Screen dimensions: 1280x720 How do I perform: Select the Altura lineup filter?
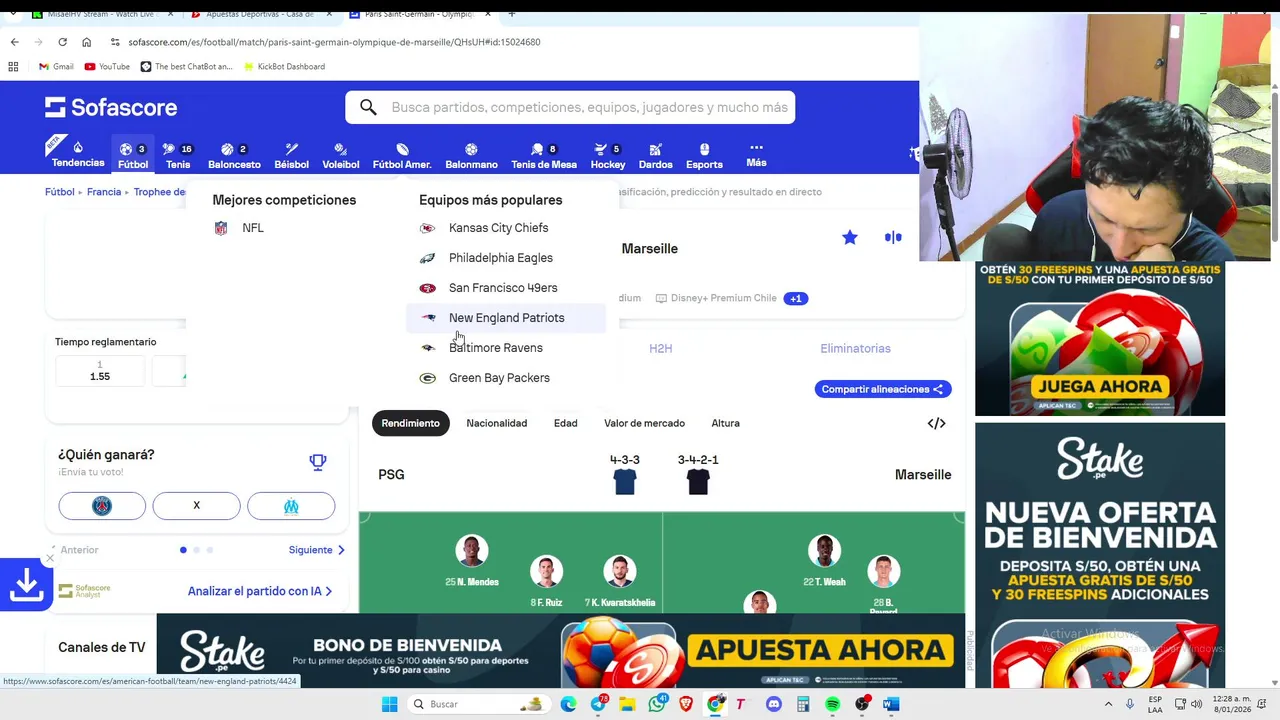point(725,423)
